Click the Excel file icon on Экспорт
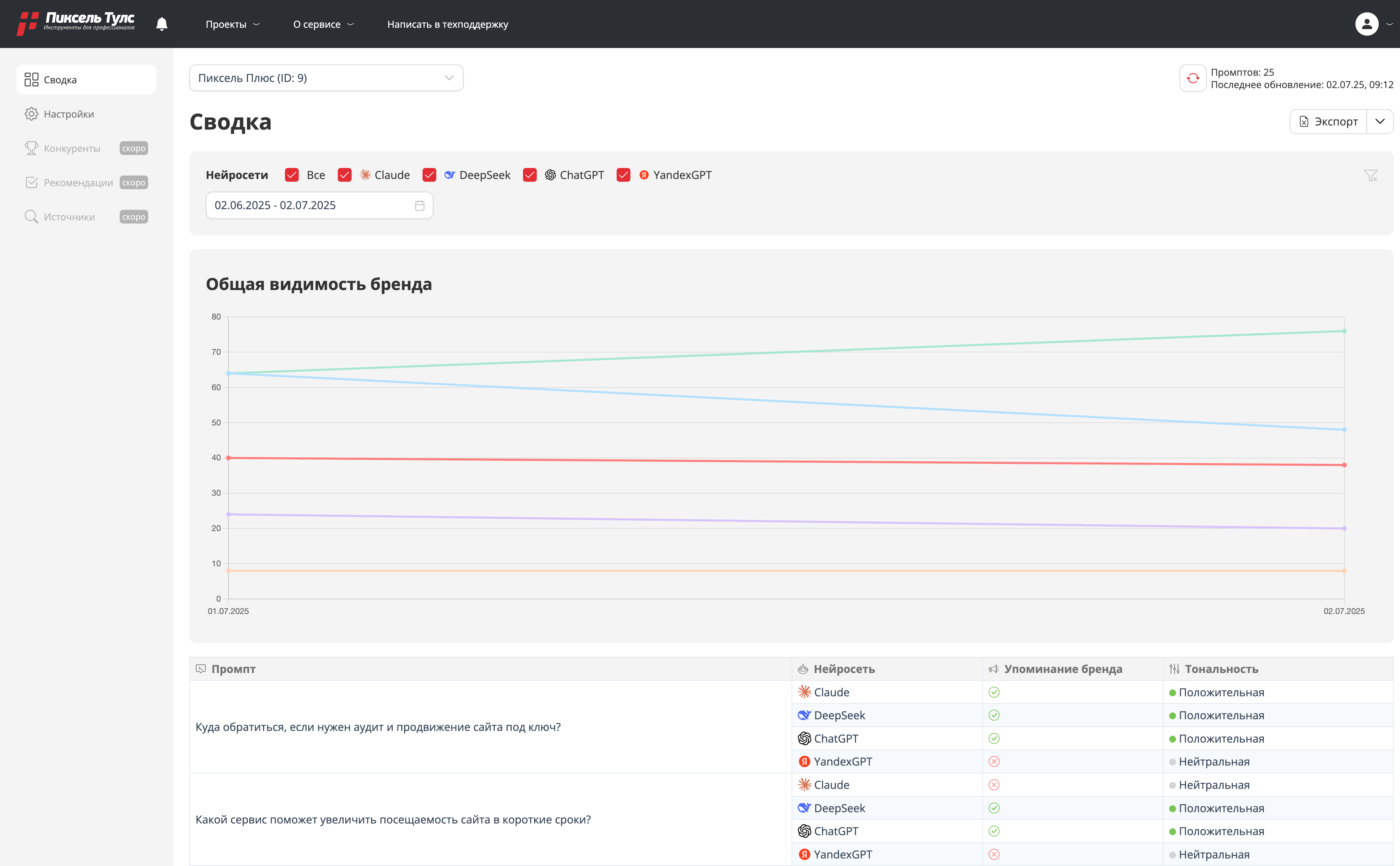 click(1304, 122)
